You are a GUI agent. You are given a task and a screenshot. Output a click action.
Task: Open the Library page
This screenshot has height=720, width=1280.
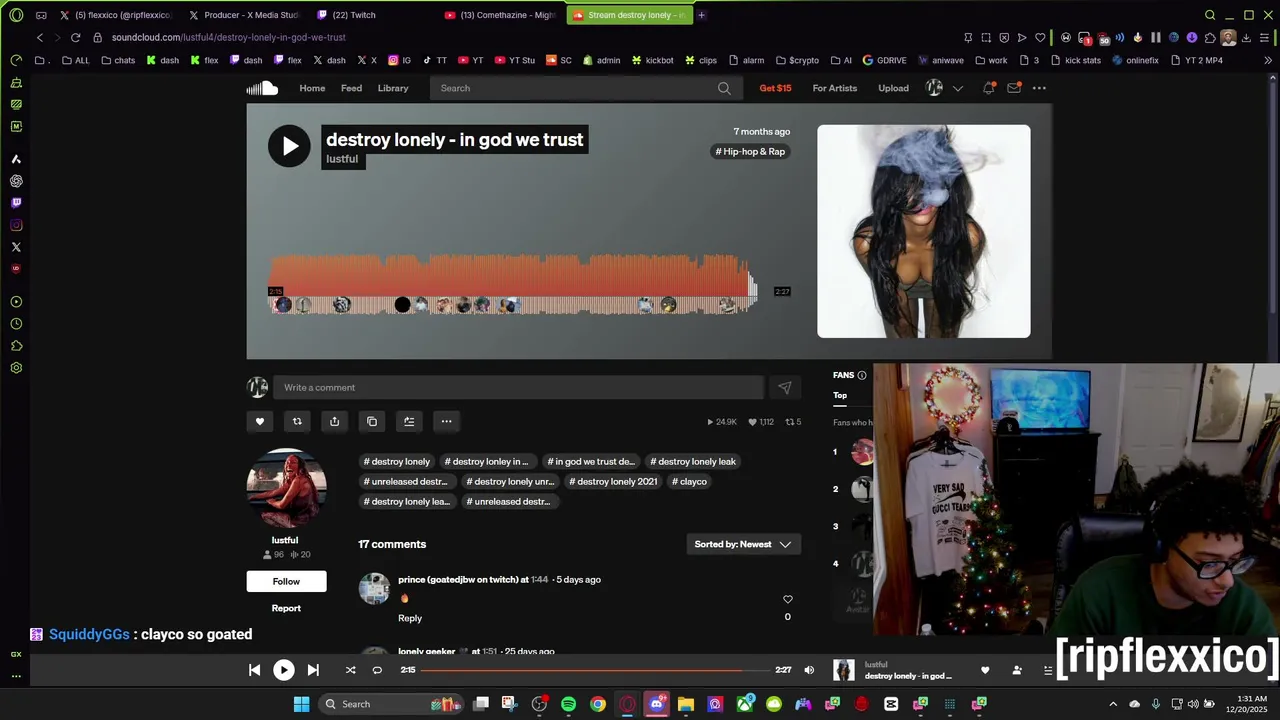(393, 88)
